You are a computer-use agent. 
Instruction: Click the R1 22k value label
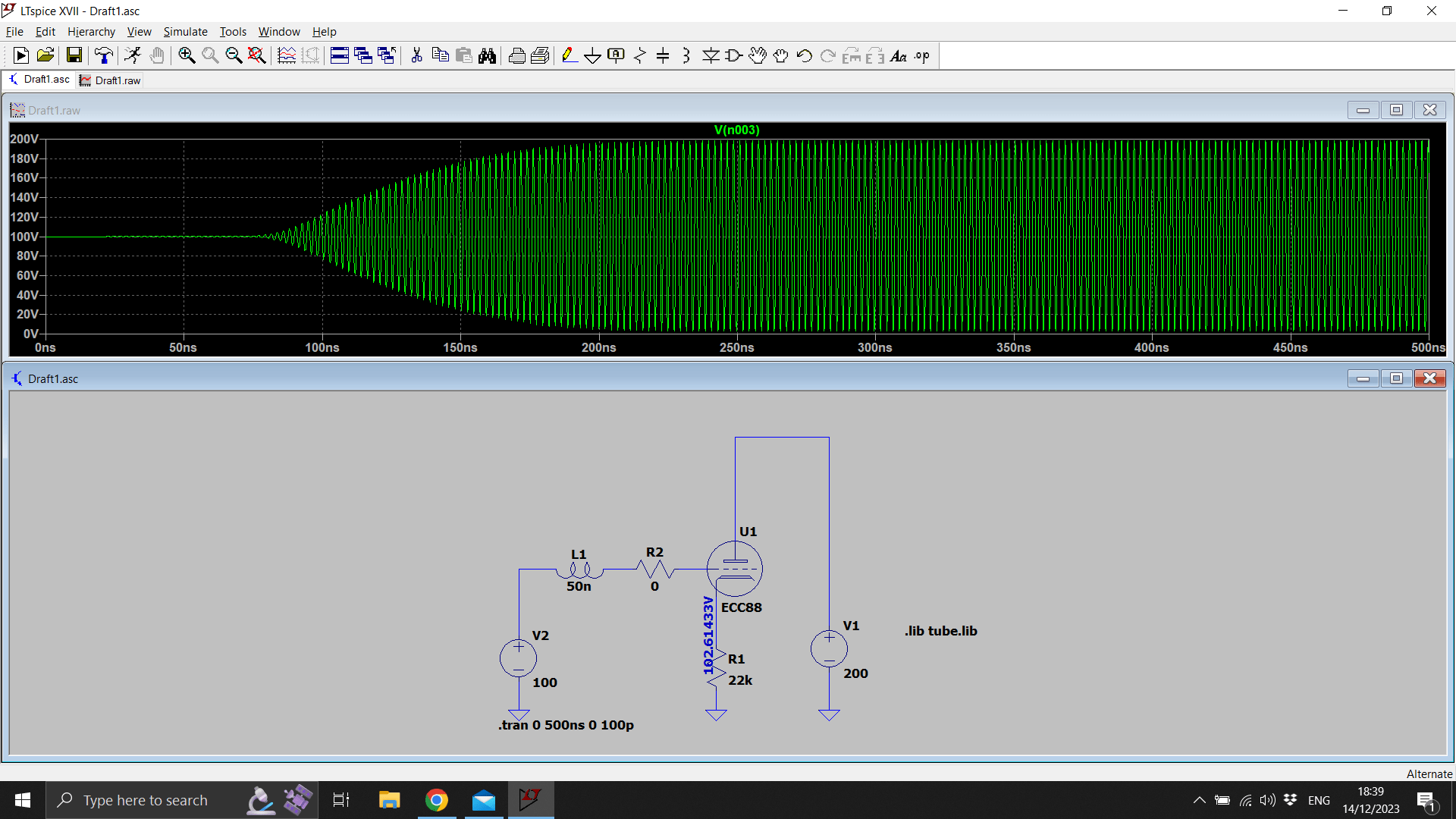740,680
